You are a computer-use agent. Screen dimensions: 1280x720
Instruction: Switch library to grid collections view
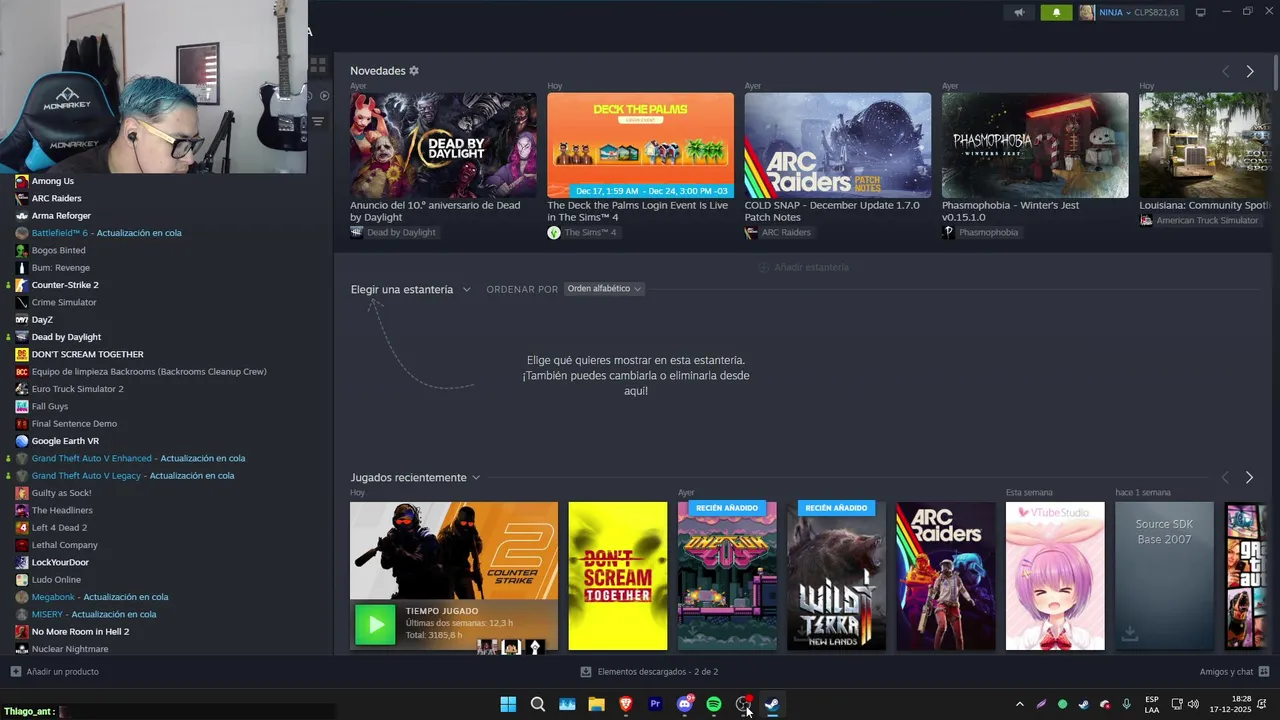318,66
